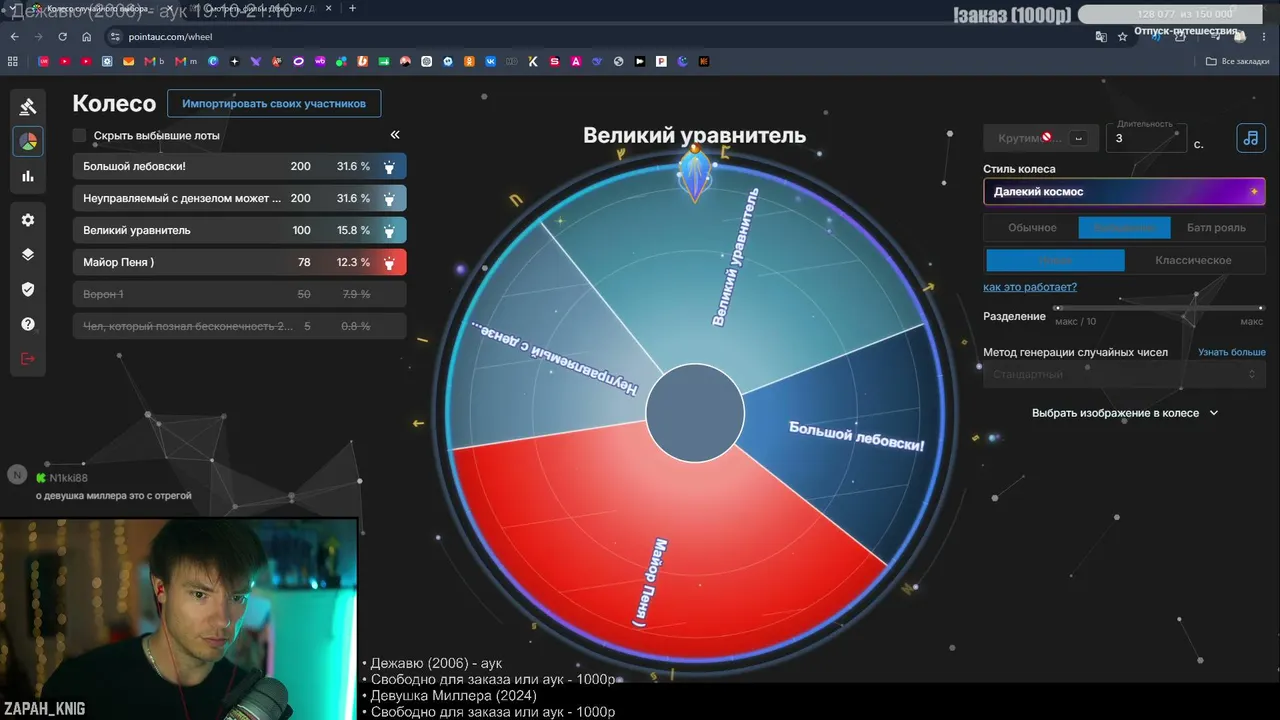Open the layers icon in sidebar

[28, 254]
